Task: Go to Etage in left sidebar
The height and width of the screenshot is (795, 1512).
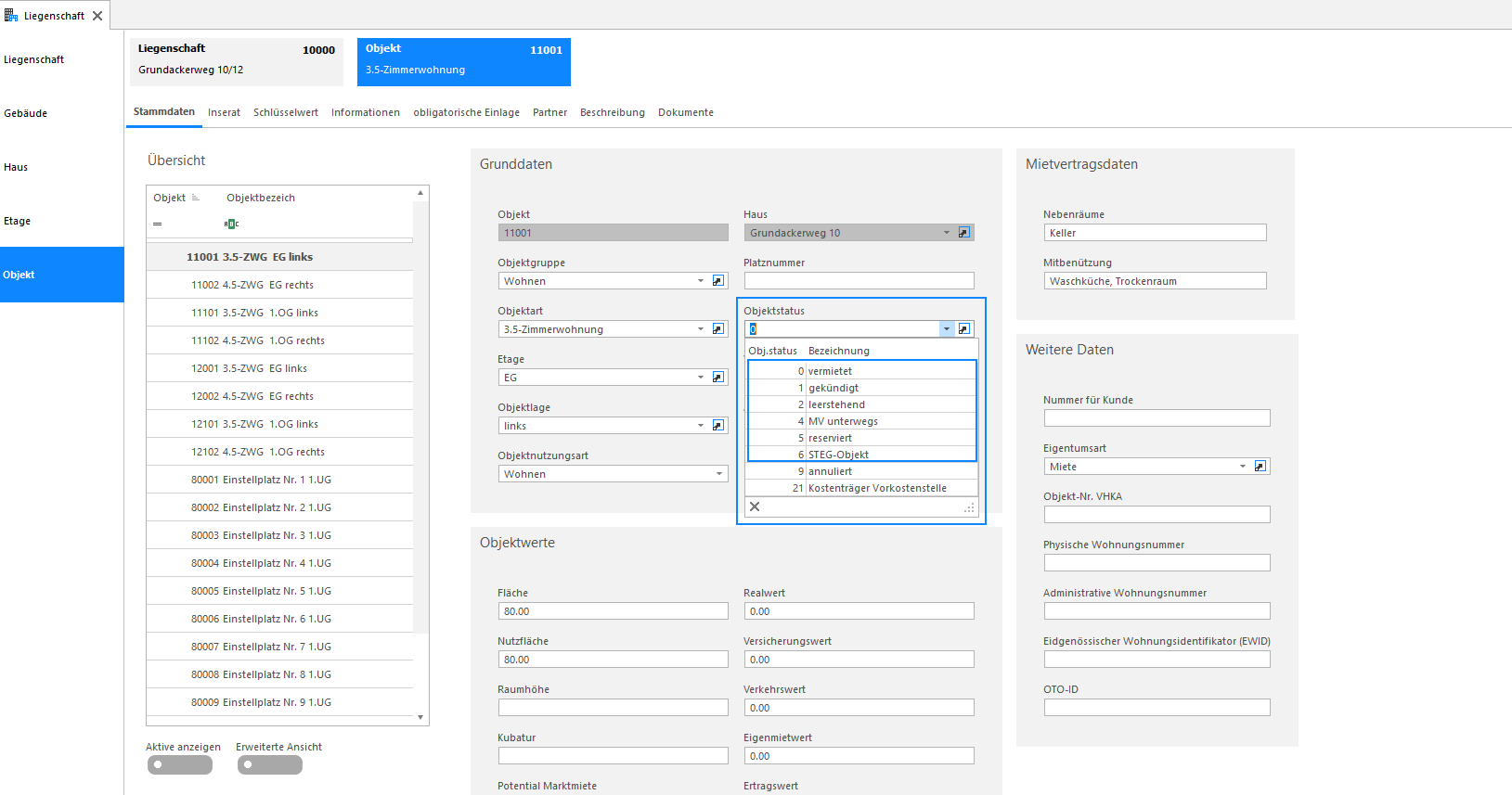Action: [x=61, y=221]
